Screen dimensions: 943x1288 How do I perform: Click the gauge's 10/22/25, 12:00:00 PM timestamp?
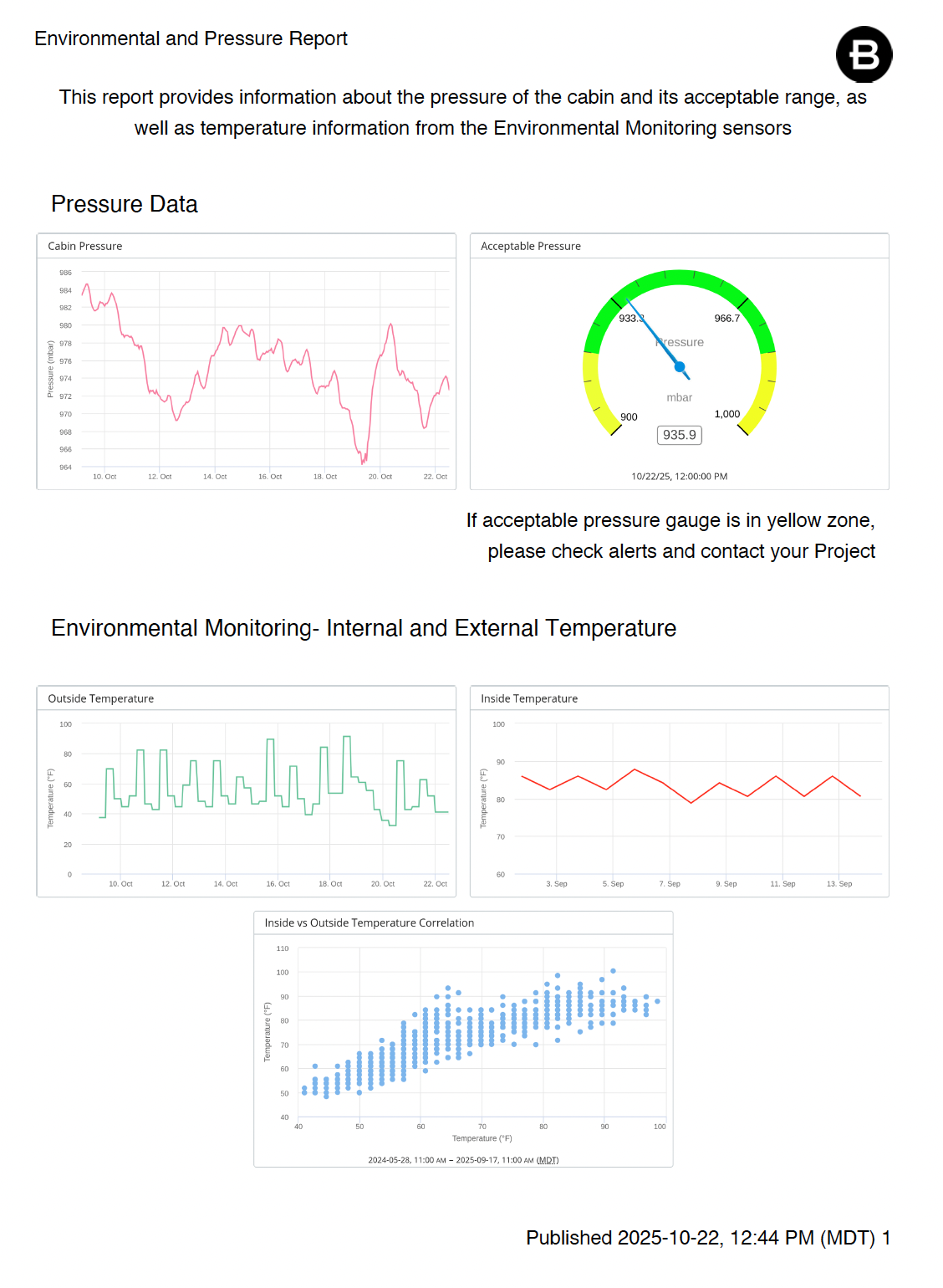point(679,477)
